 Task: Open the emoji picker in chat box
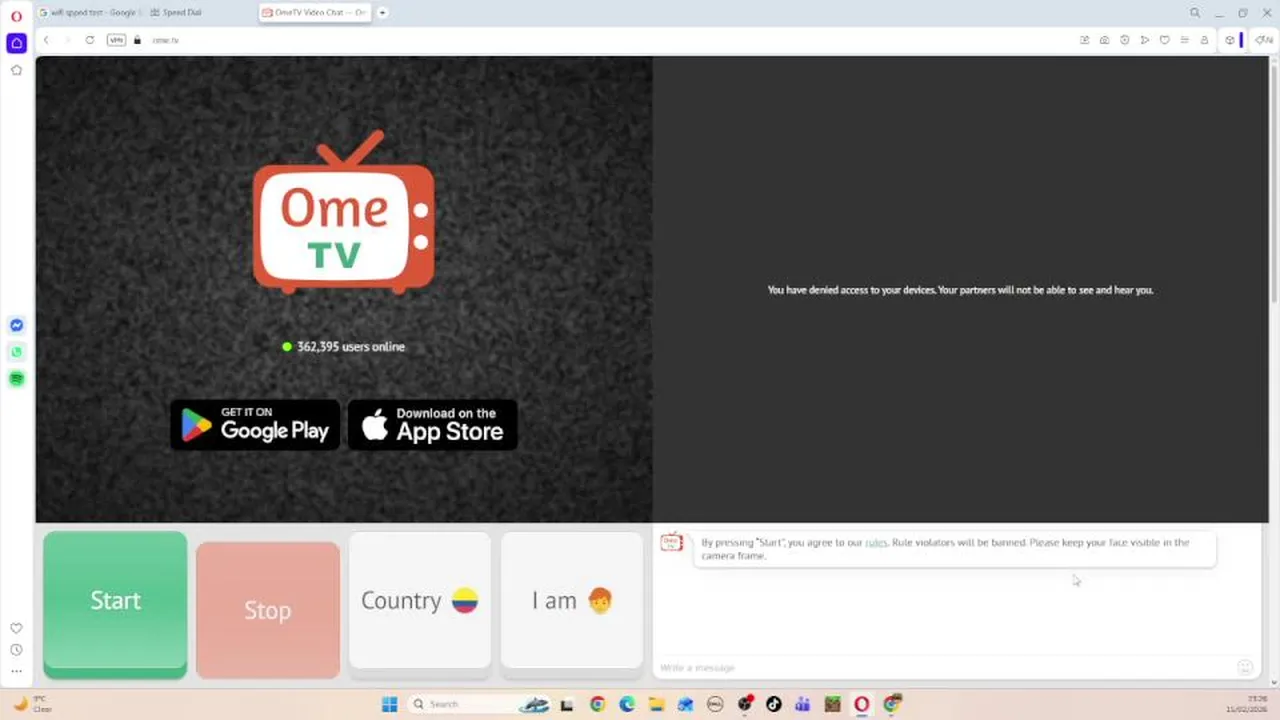click(x=1245, y=667)
